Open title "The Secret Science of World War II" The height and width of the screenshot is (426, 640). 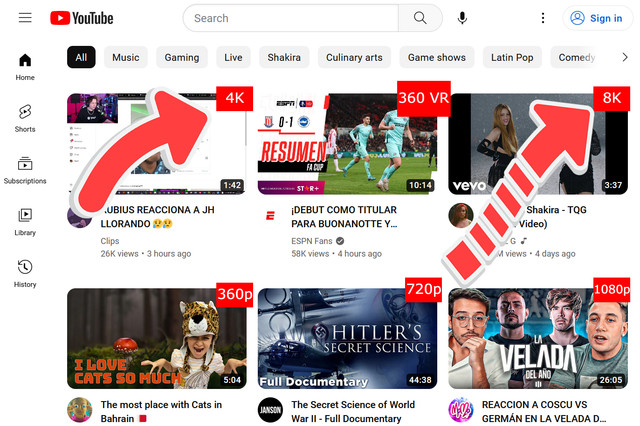[x=353, y=411]
